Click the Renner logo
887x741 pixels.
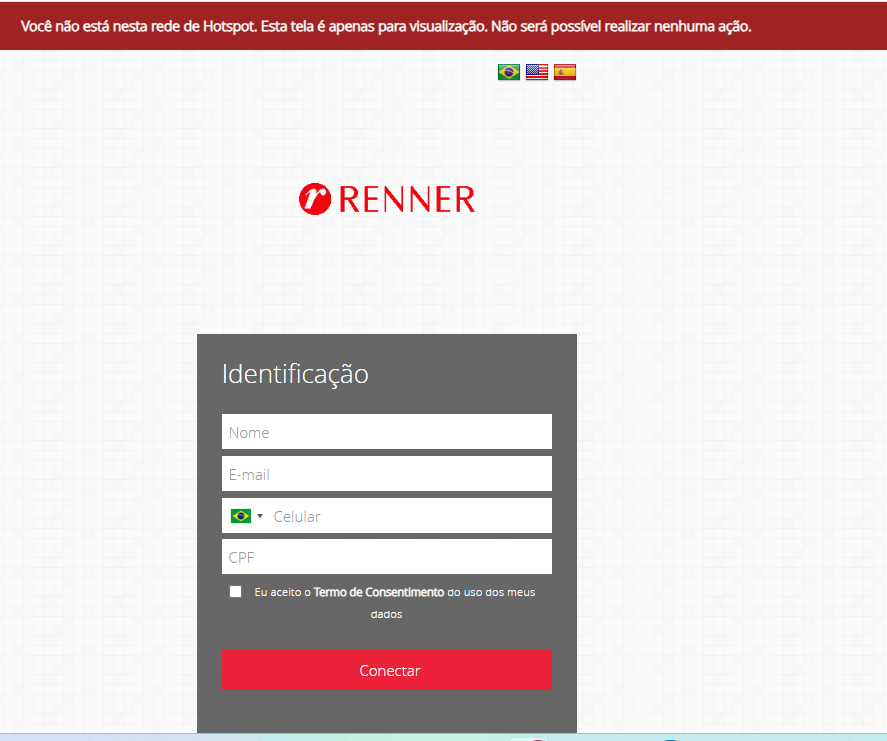coord(387,199)
